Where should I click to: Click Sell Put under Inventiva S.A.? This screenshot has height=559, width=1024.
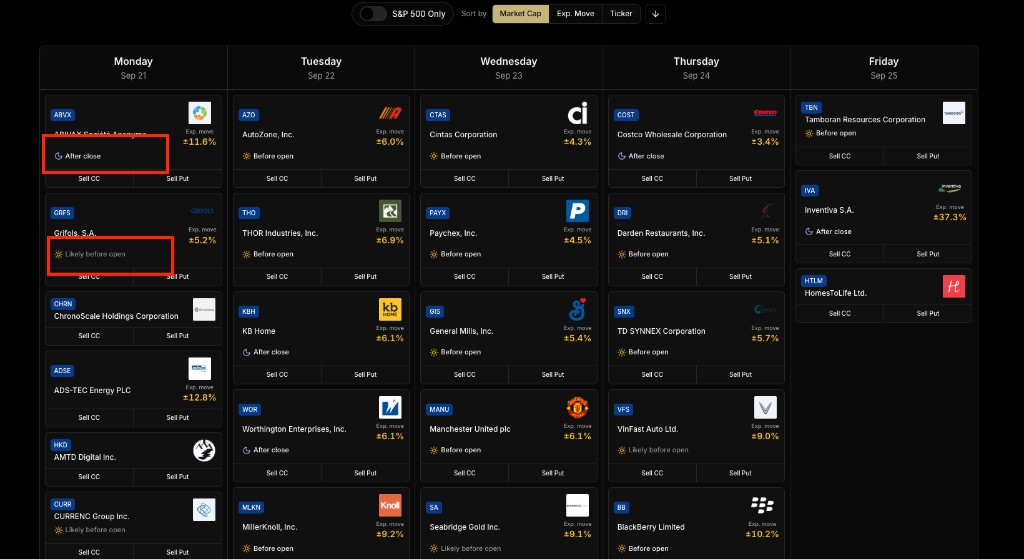point(928,254)
